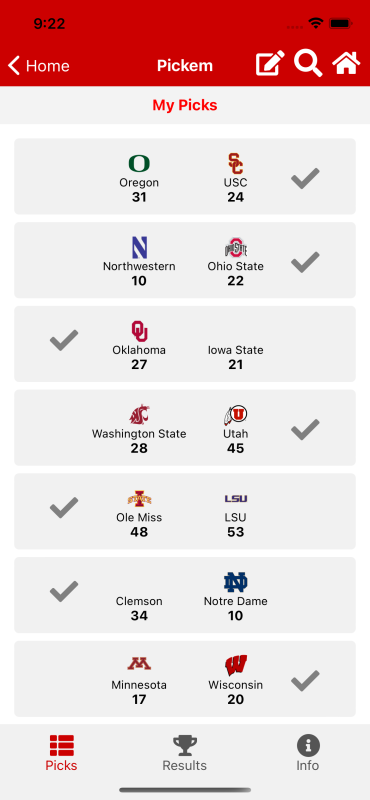Image resolution: width=370 pixels, height=800 pixels.
Task: Open the Info tab
Action: coord(308,753)
